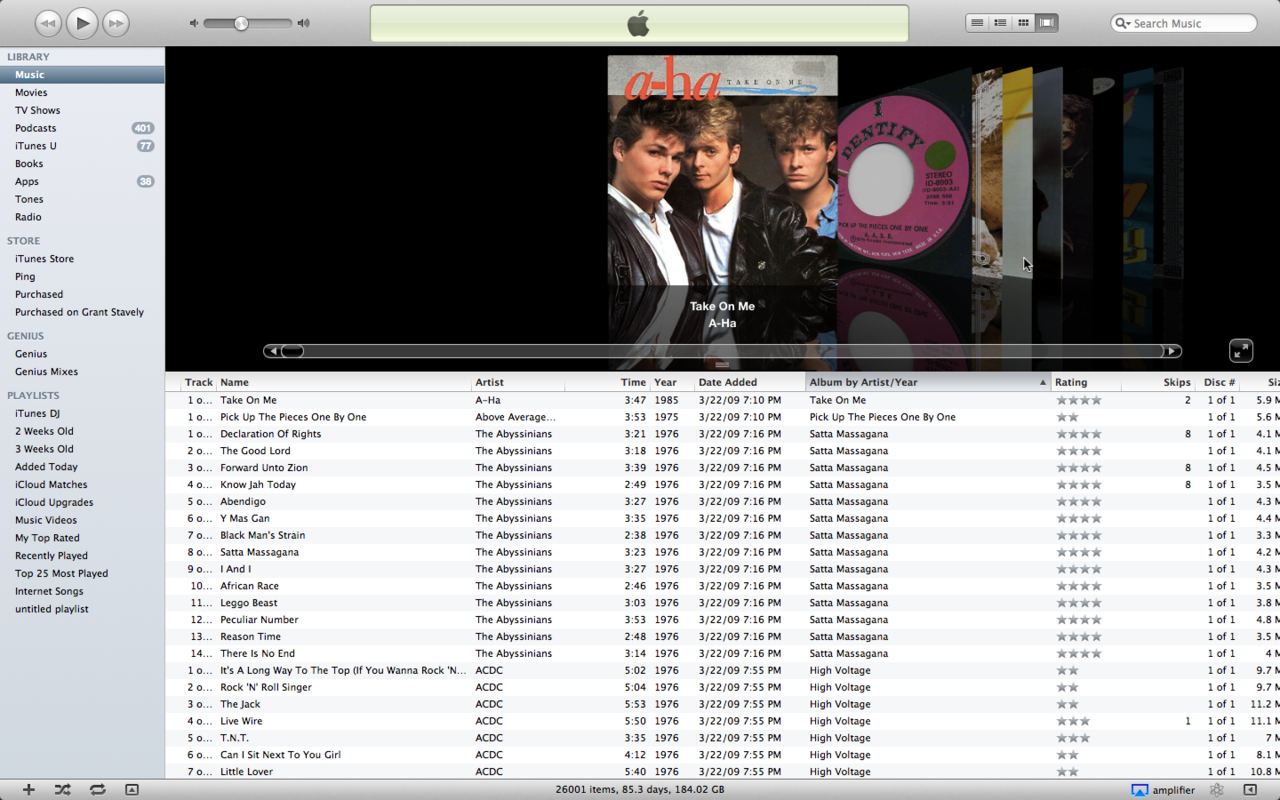
Task: Open the AirPlay amplifier speaker menu
Action: click(x=1163, y=790)
